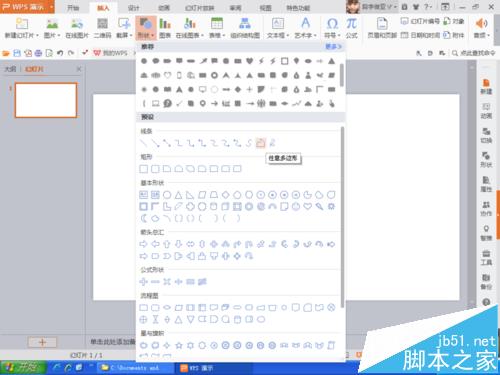Switch to the Design (设计) tab
This screenshot has height=375, width=500.
tap(133, 8)
